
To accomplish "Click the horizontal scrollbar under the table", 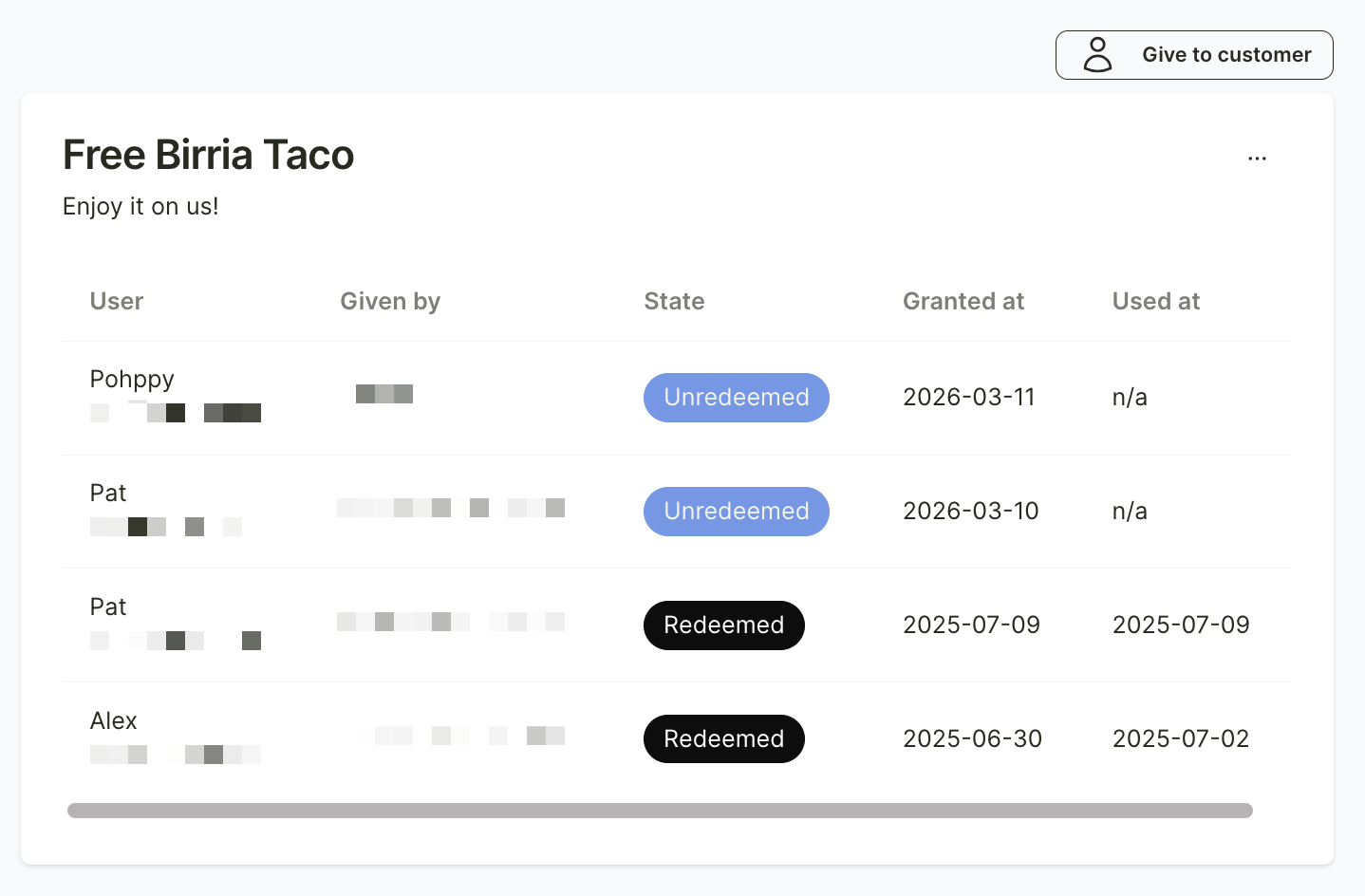I will 660,811.
